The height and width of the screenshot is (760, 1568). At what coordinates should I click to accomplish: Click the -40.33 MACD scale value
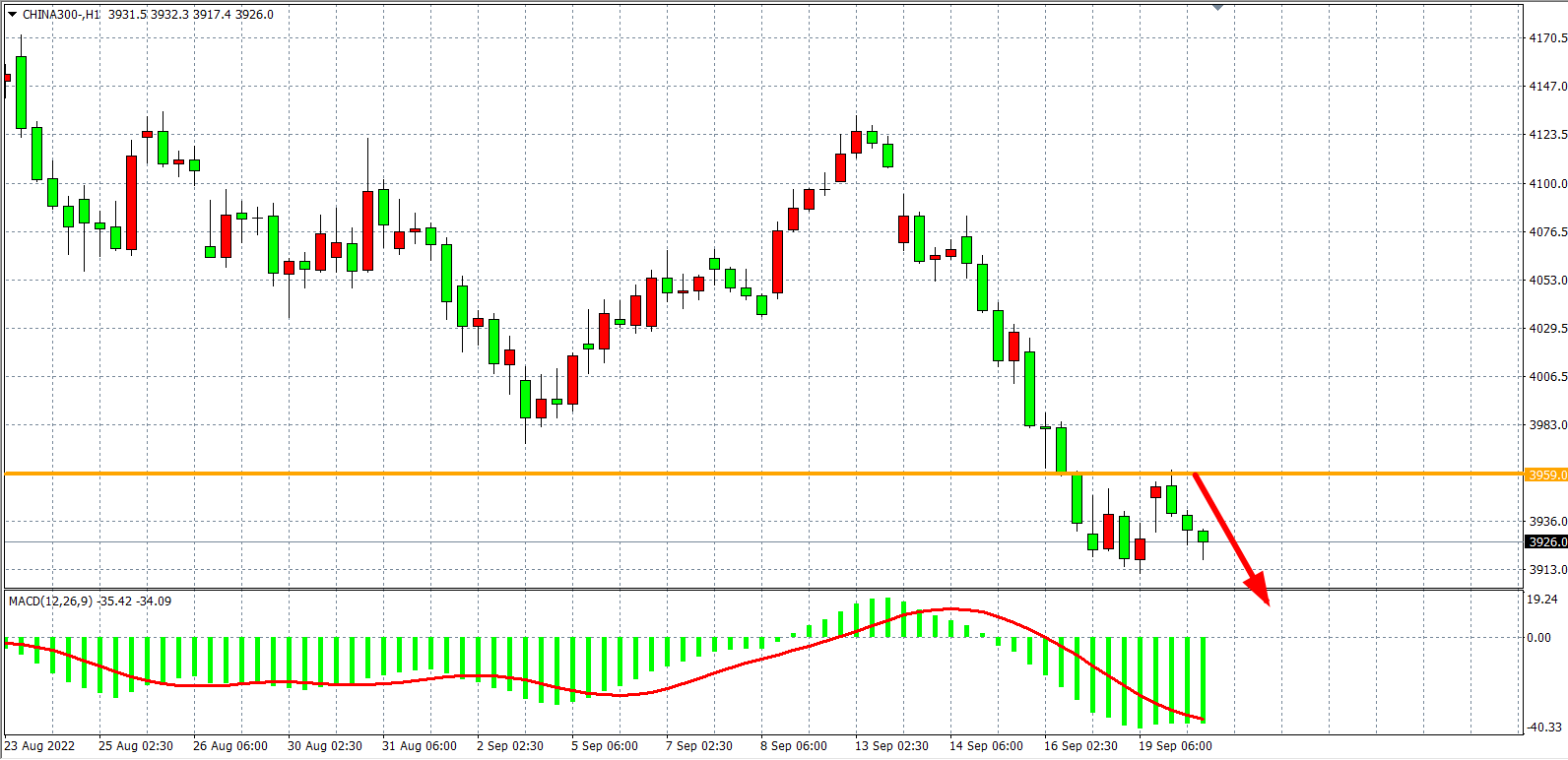coord(1543,728)
